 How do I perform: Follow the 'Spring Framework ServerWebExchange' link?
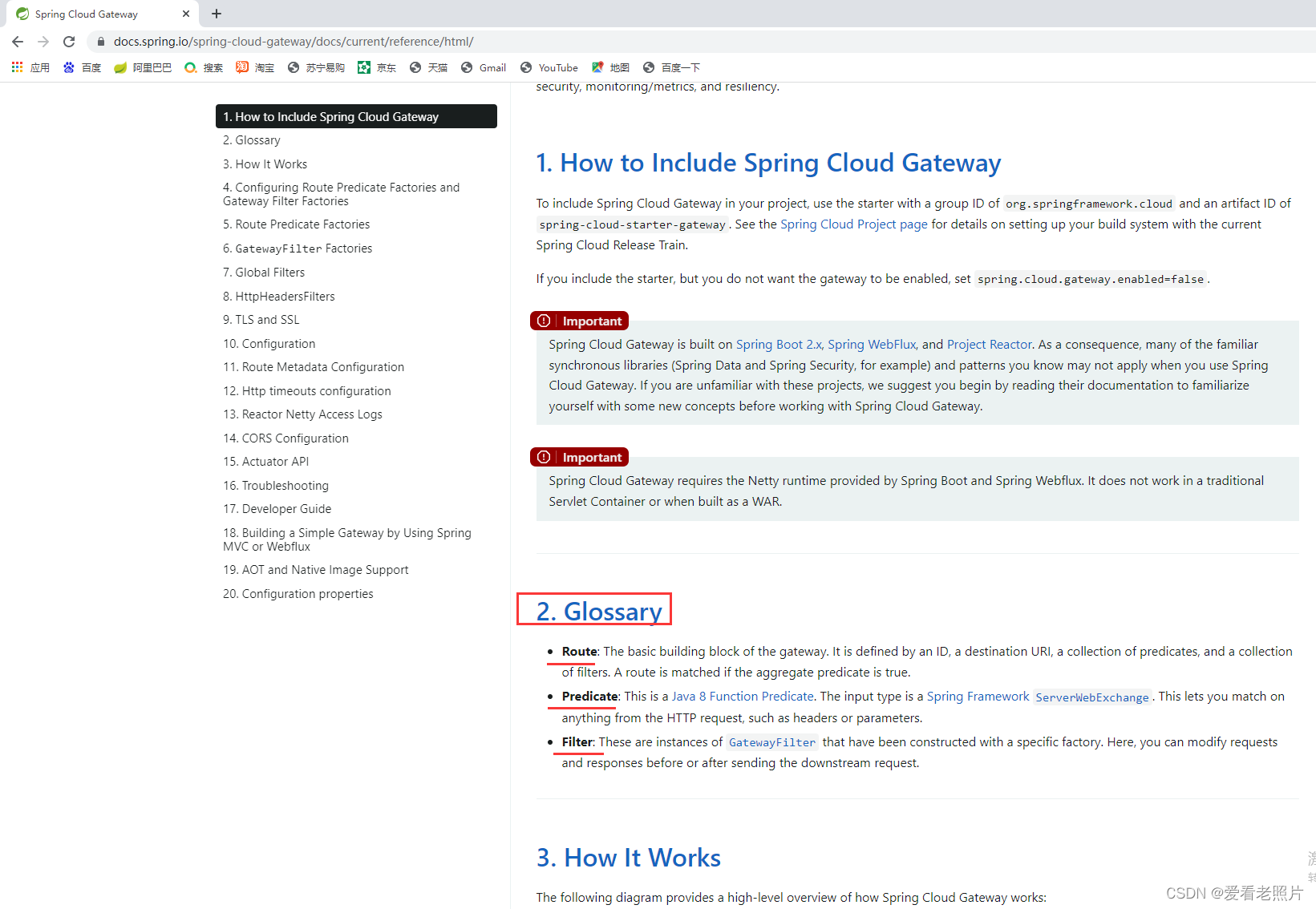(1039, 697)
